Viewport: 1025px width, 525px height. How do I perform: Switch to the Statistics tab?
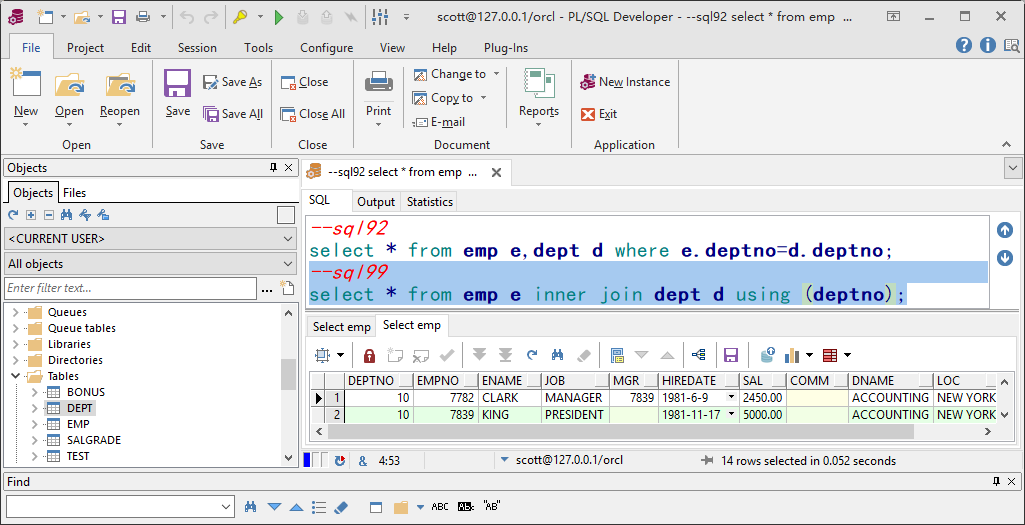(429, 202)
